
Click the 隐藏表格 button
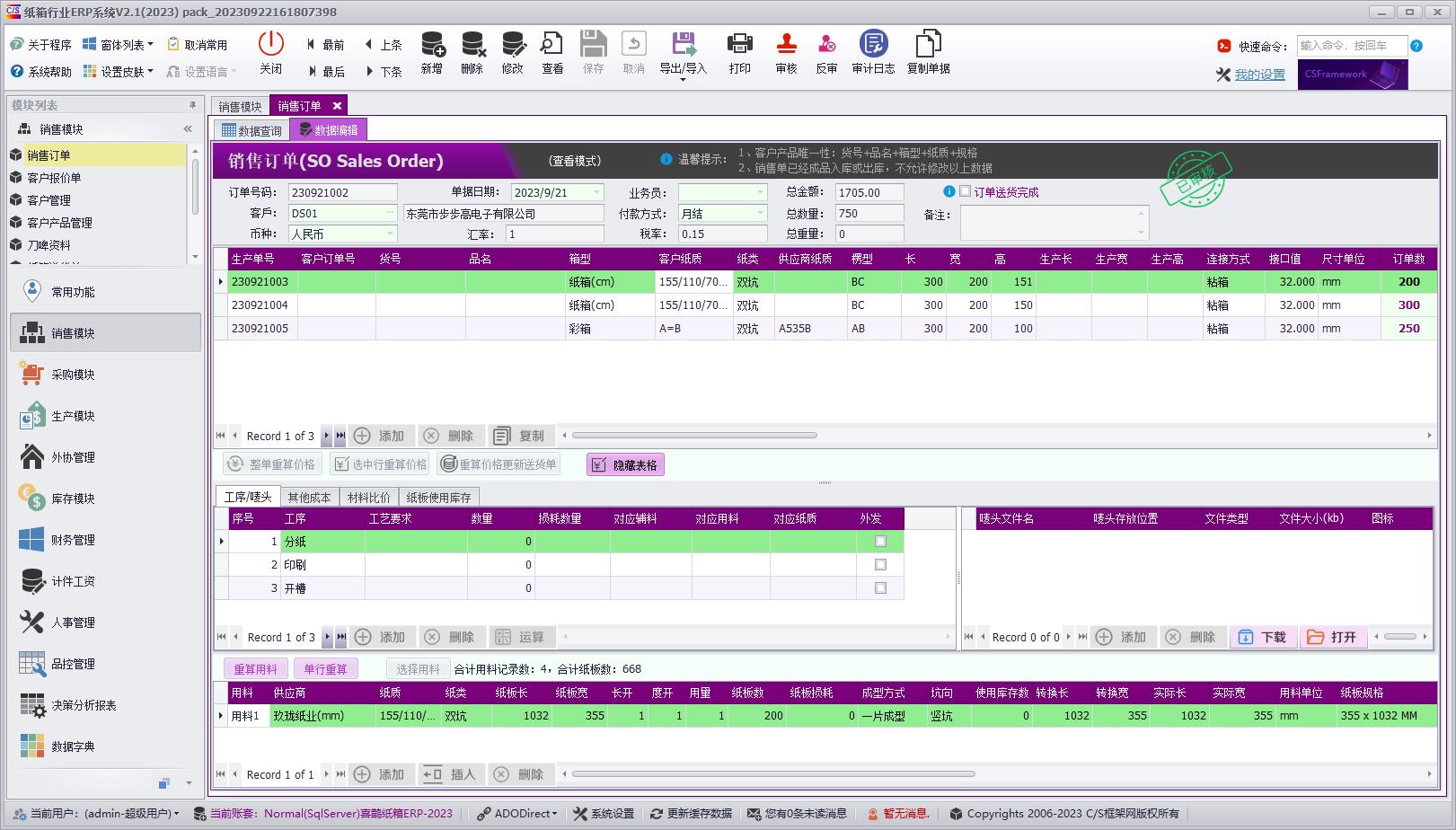tap(625, 464)
